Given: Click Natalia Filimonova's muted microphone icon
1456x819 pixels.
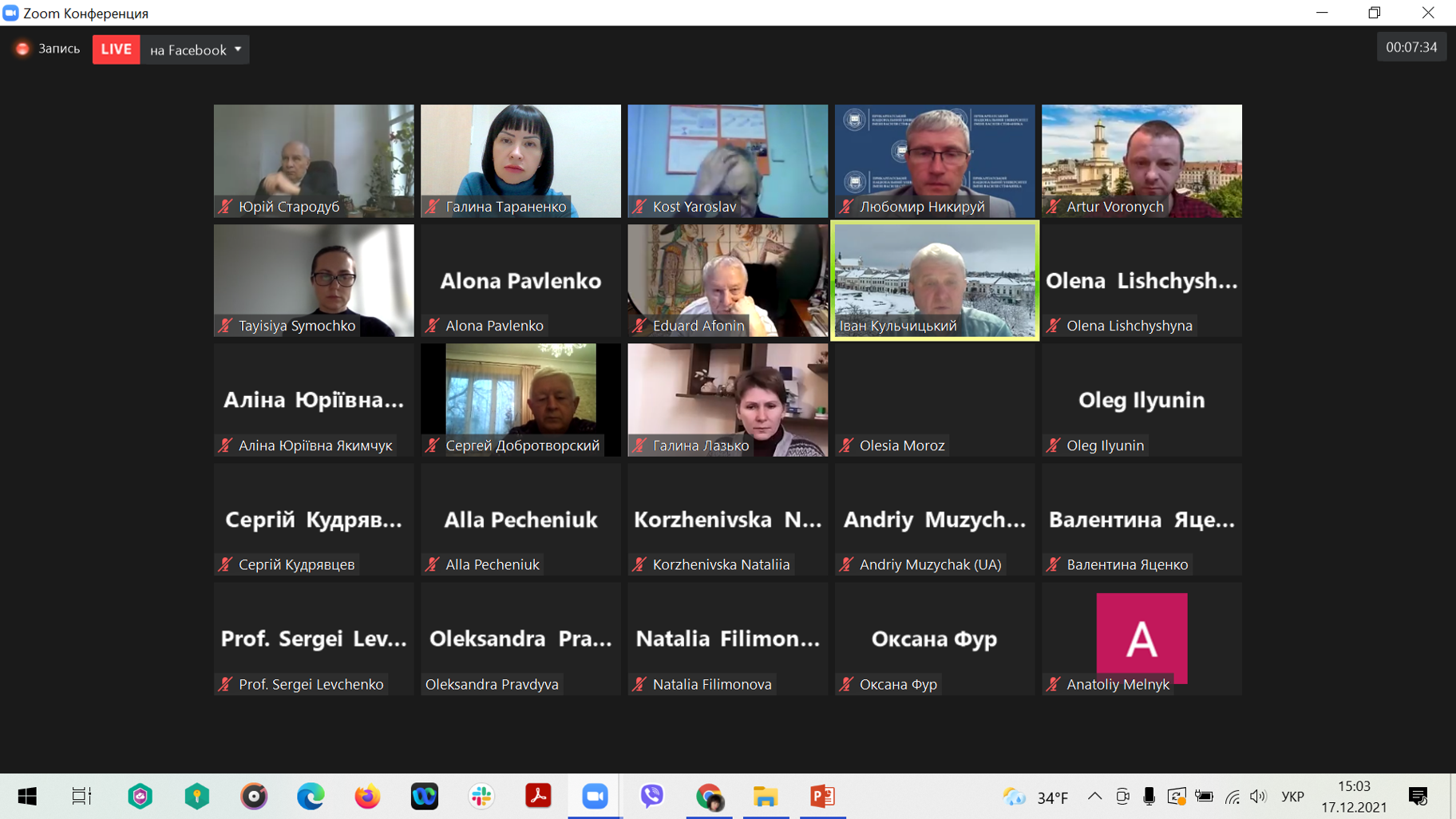Looking at the screenshot, I should coord(639,684).
